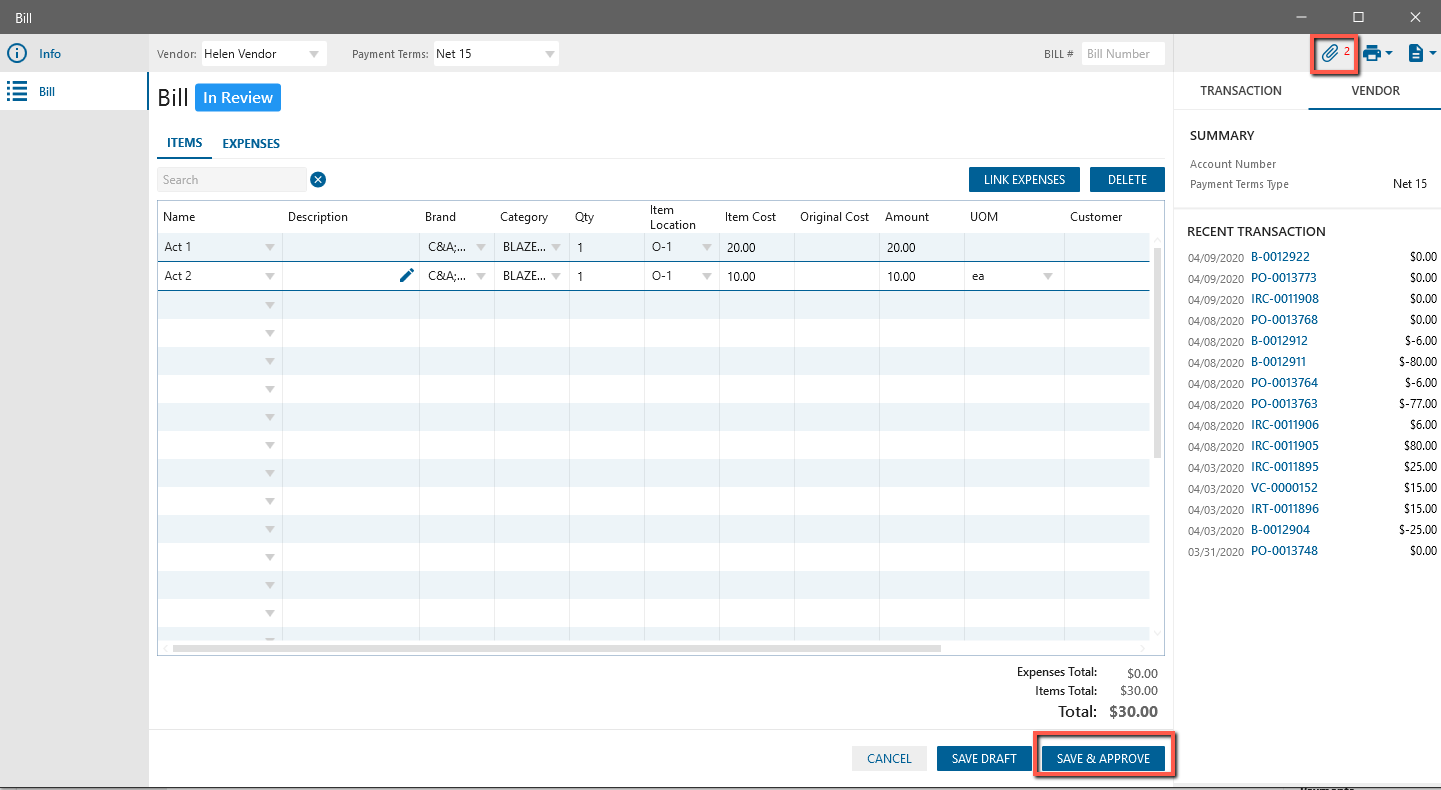This screenshot has width=1441, height=790.
Task: Select the Bill list icon in sidebar
Action: coord(17,92)
